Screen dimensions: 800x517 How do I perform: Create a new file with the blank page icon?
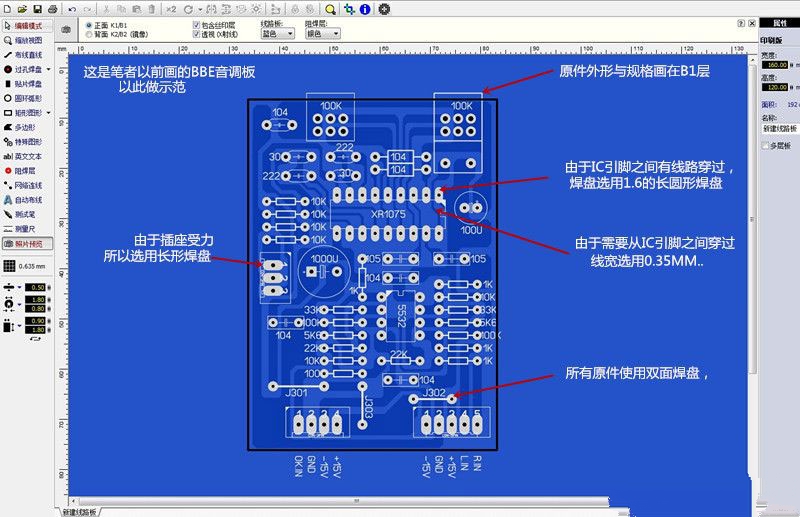[x=7, y=9]
